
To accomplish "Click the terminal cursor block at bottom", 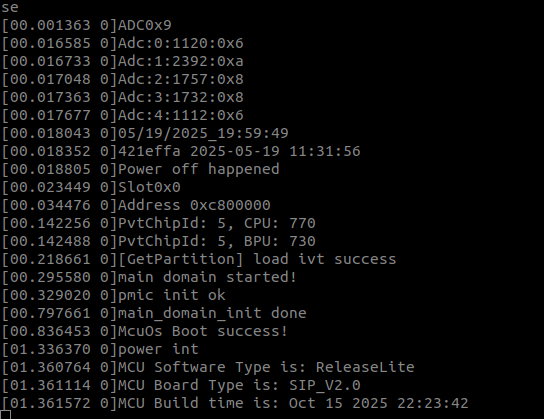I will pos(6,414).
